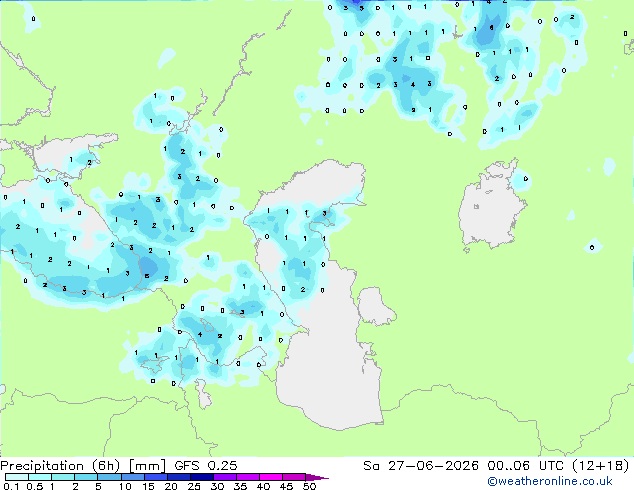
Task: Click the legend label '0.1'
Action: coord(11,486)
